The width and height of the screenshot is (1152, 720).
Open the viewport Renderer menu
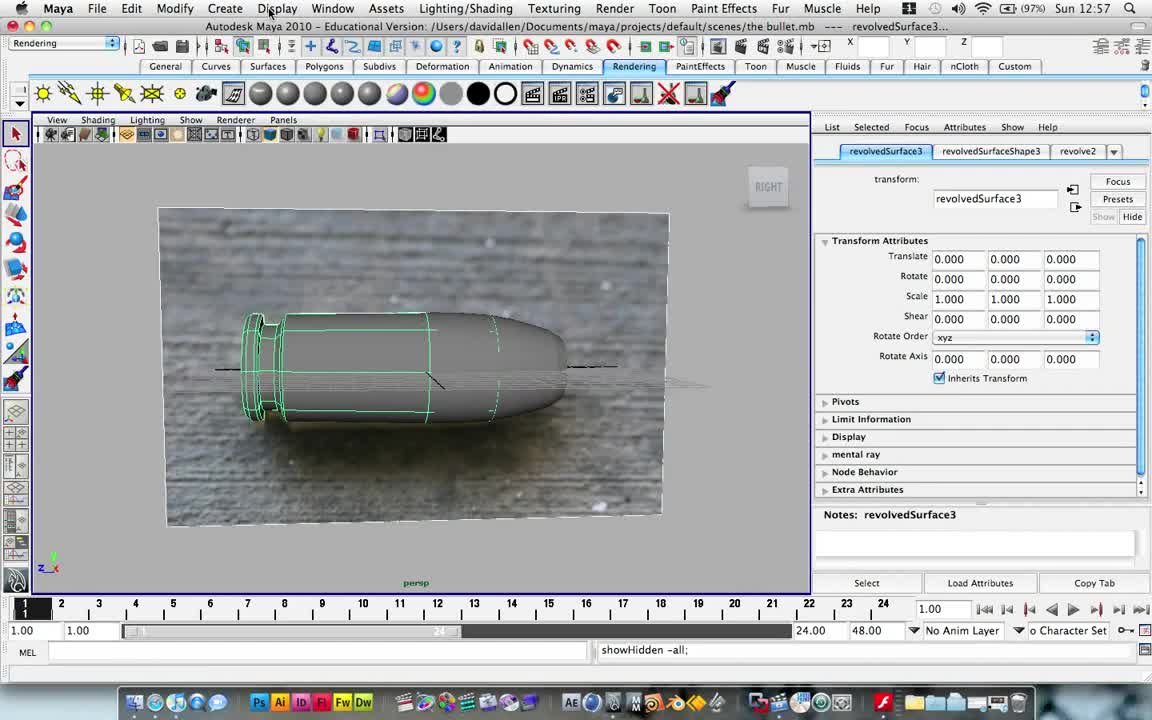[x=236, y=120]
